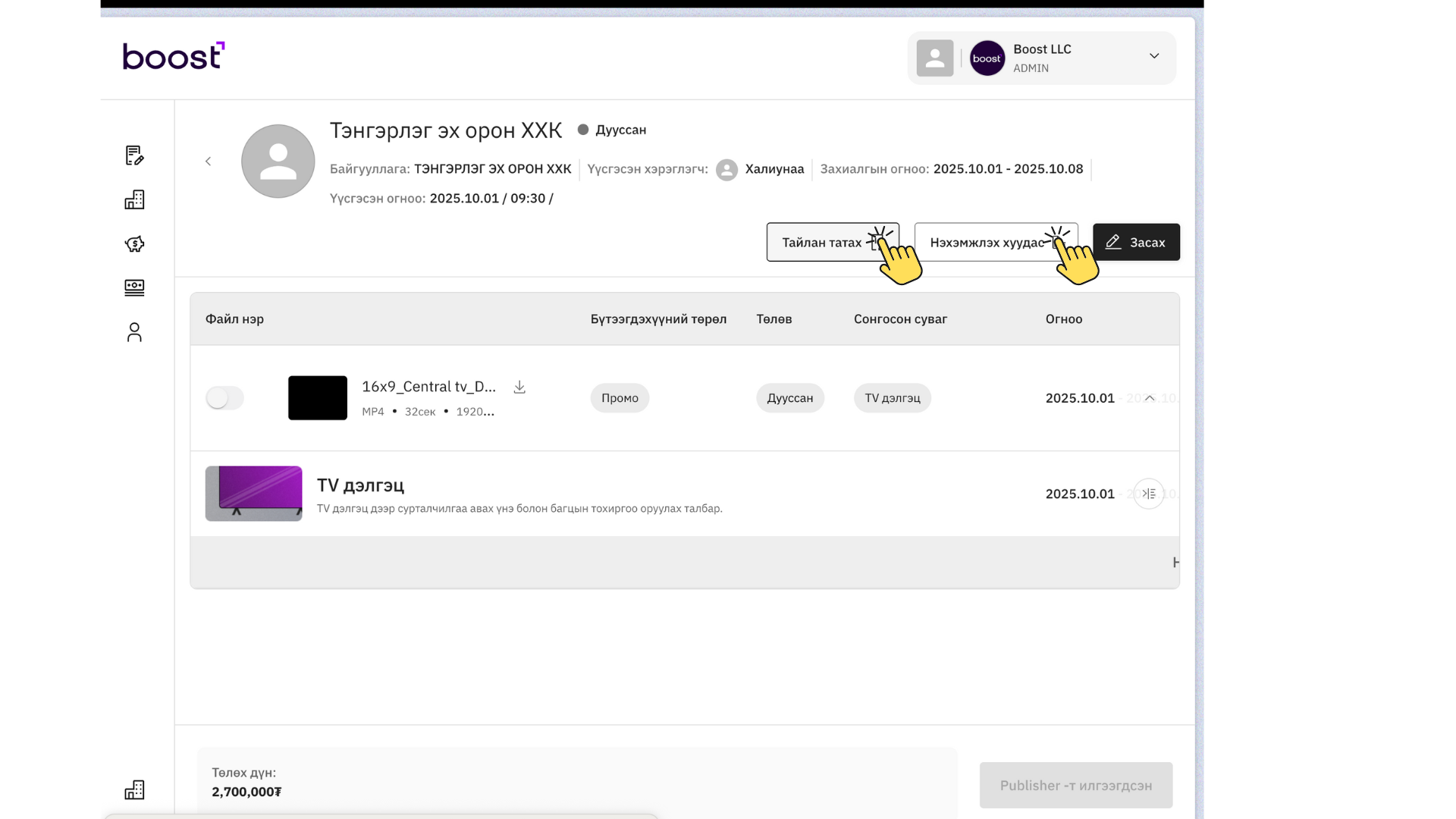
Task: Collapse the 16x9_Central tv row chevron
Action: click(x=1150, y=397)
